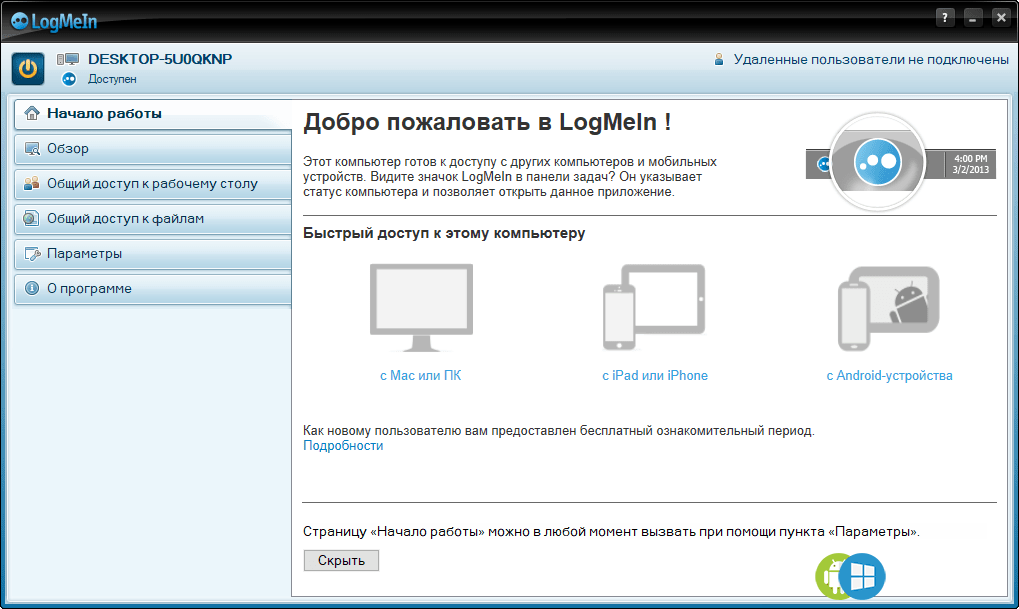Viewport: 1019px width, 609px height.
Task: Open the О программе section
Action: click(x=153, y=289)
